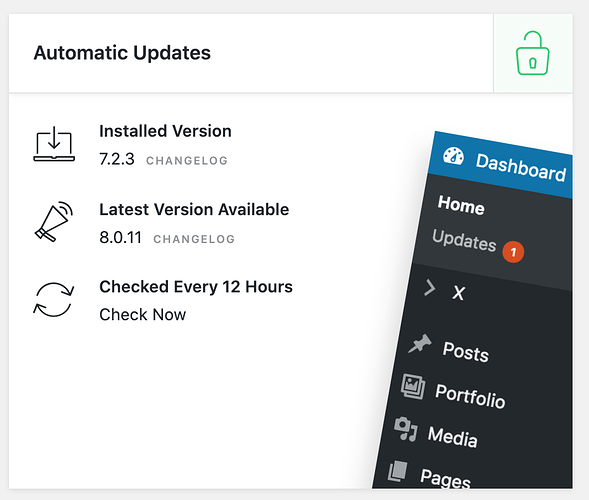Viewport: 589px width, 500px height.
Task: Expand the X menu chevron
Action: [429, 288]
